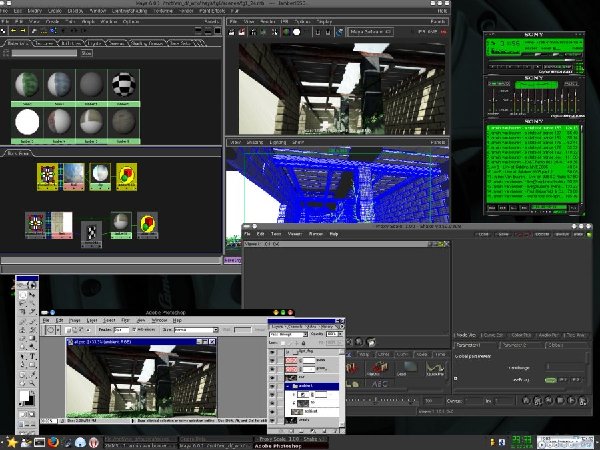Toggle lock all icon in Layers panel

pos(304,343)
